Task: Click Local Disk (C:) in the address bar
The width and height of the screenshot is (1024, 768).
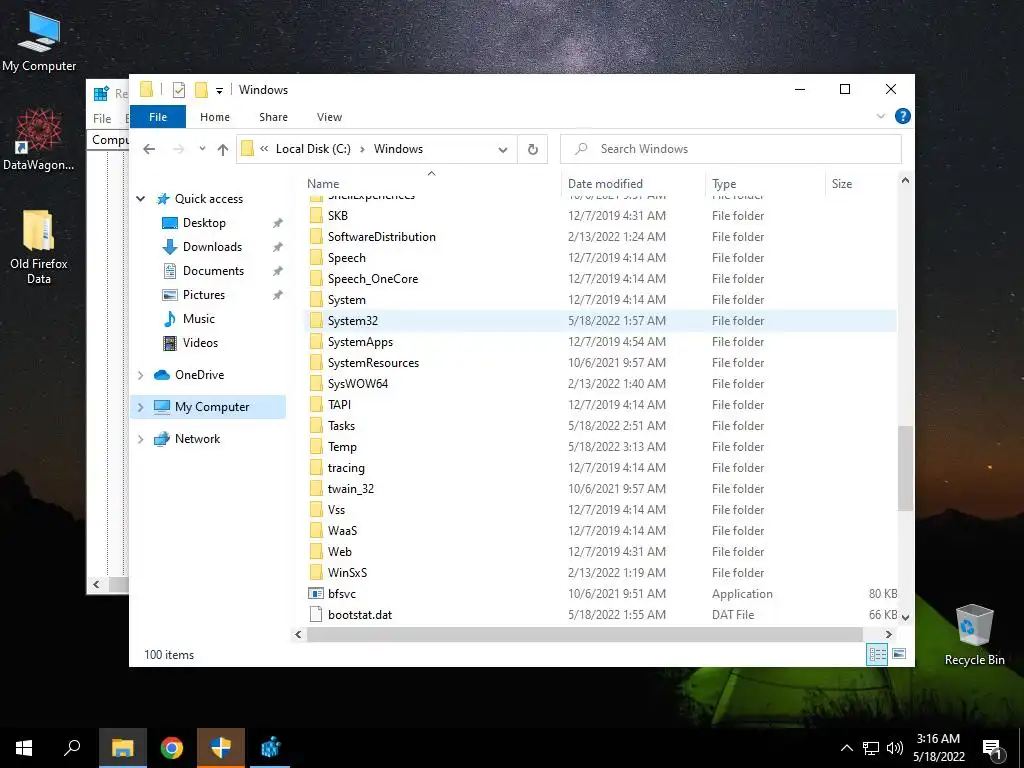Action: (313, 149)
